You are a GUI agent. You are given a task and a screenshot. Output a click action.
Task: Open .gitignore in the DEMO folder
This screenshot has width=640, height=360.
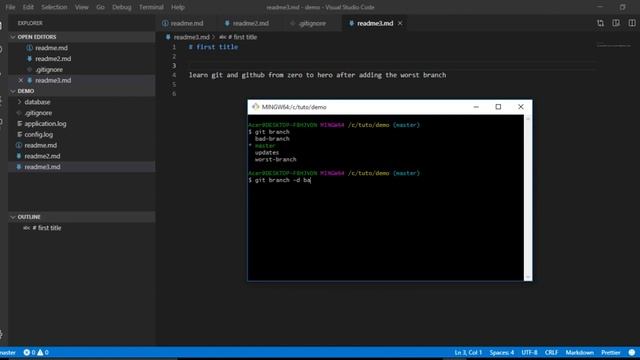coord(82,113)
